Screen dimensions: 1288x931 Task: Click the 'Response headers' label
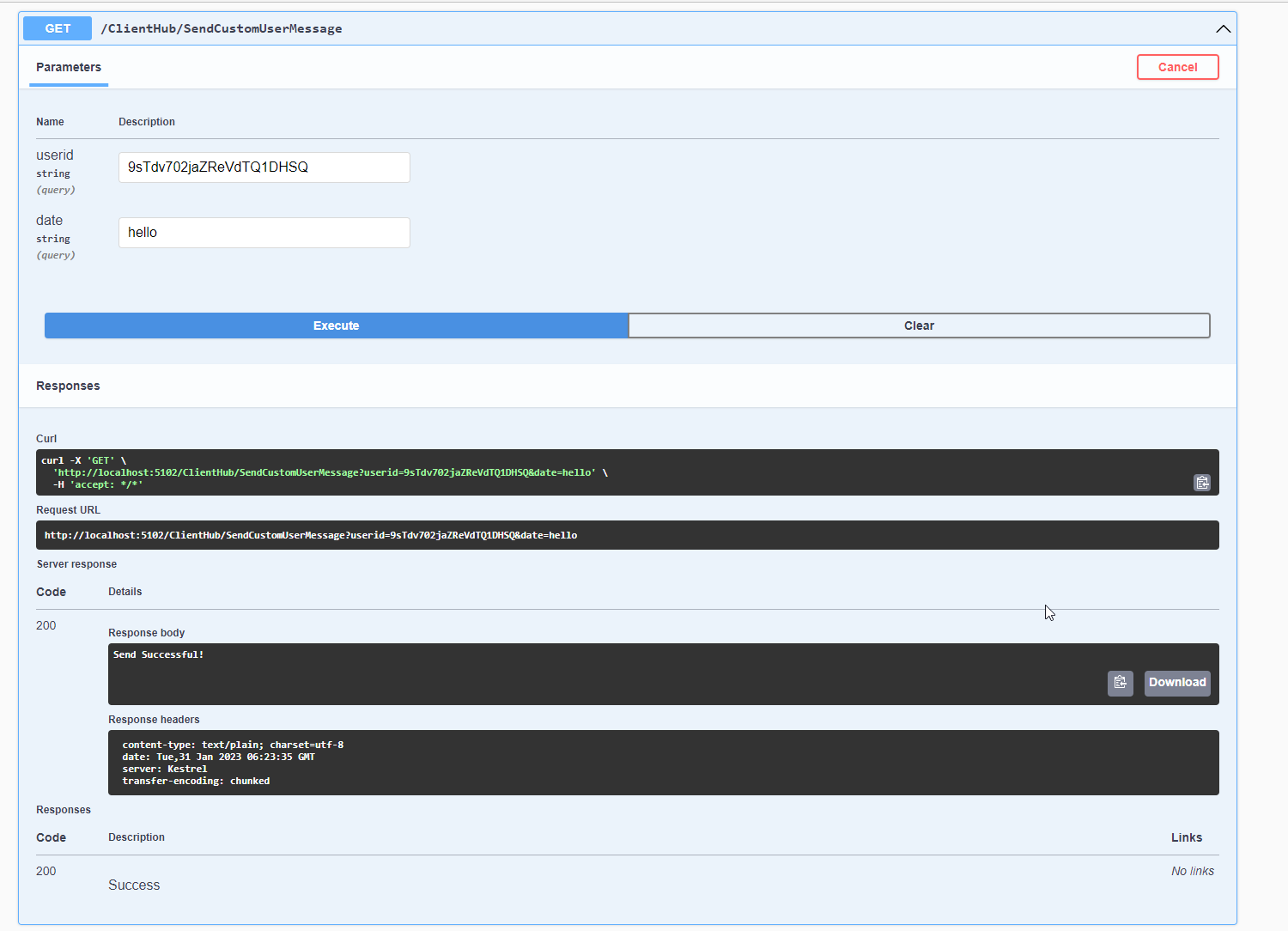[154, 720]
